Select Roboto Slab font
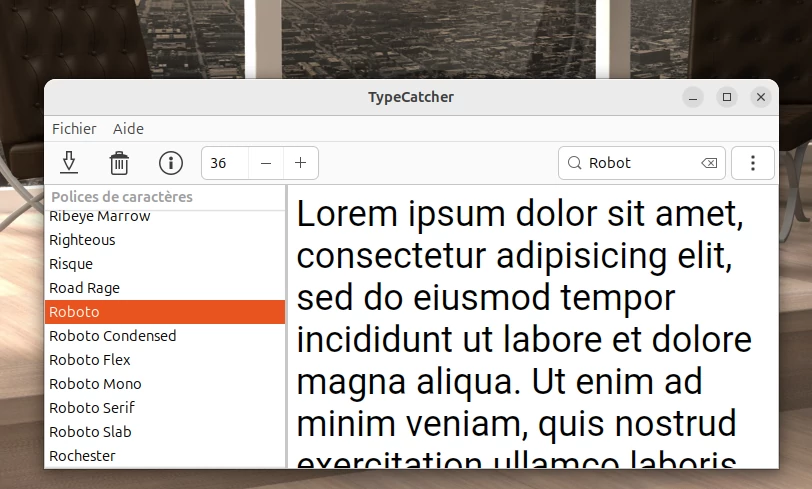The image size is (812, 489). tap(165, 432)
